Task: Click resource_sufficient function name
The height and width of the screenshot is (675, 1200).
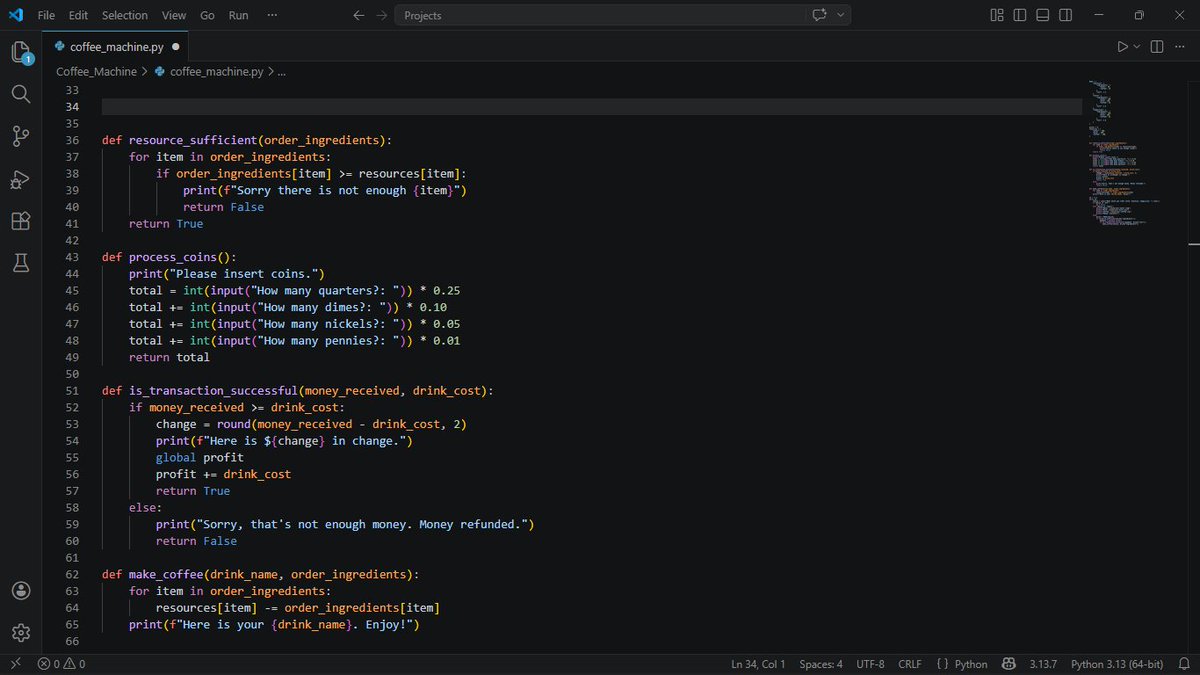Action: pos(193,140)
